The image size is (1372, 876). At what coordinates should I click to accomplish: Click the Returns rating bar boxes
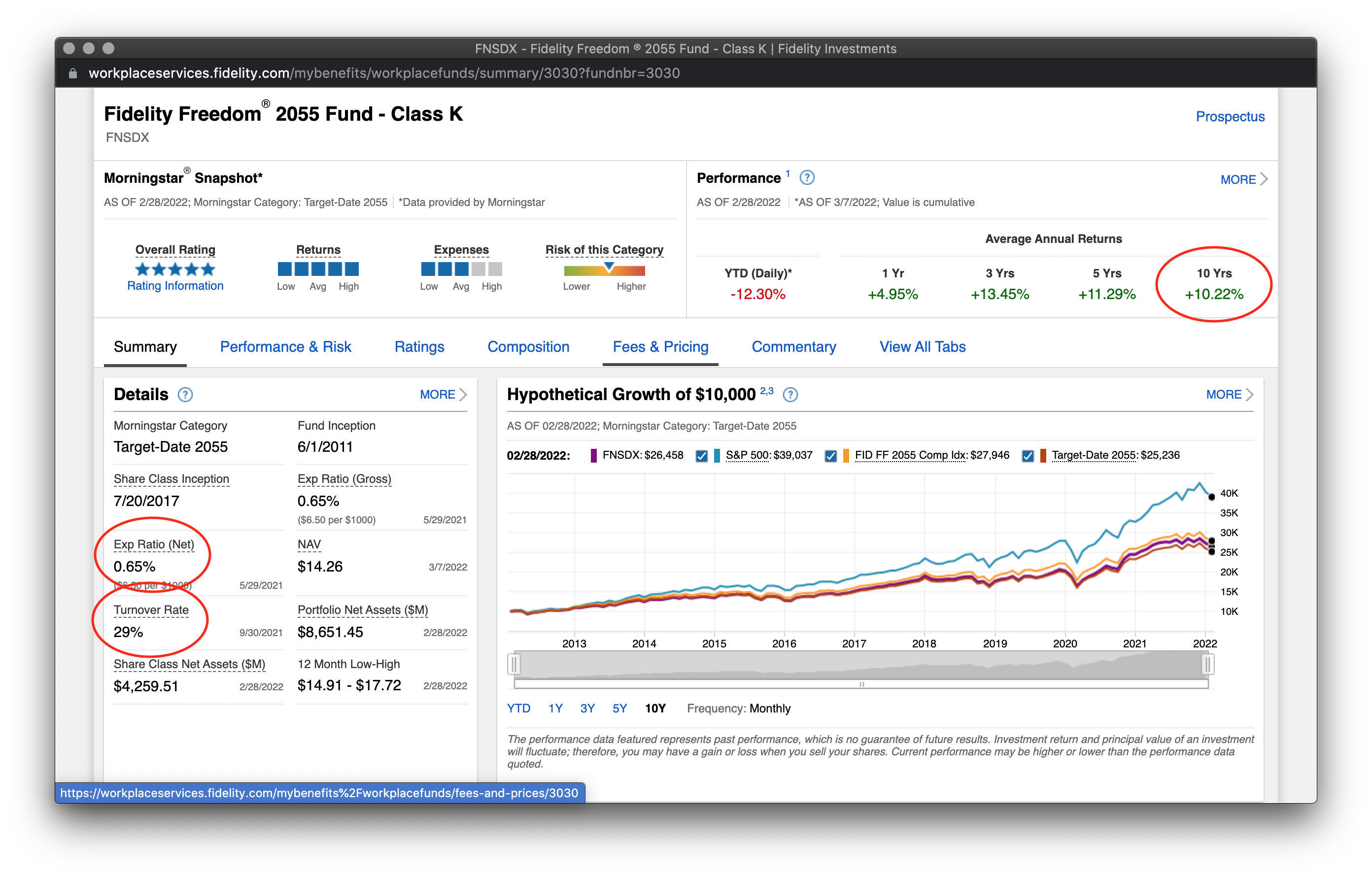click(x=318, y=269)
